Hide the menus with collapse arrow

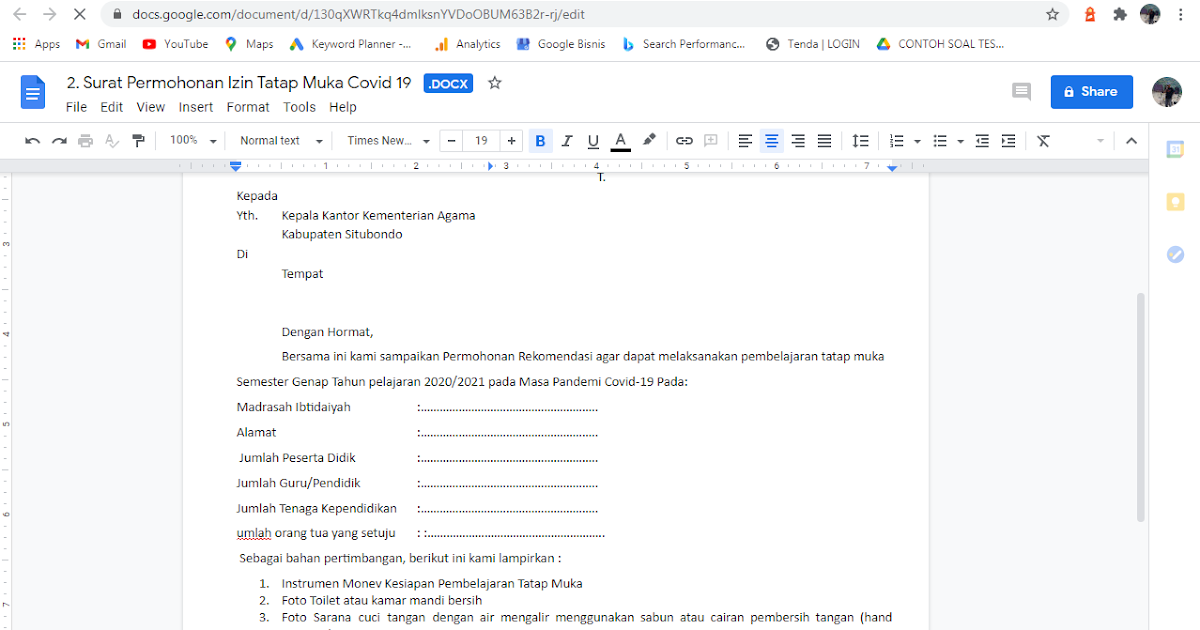coord(1132,141)
